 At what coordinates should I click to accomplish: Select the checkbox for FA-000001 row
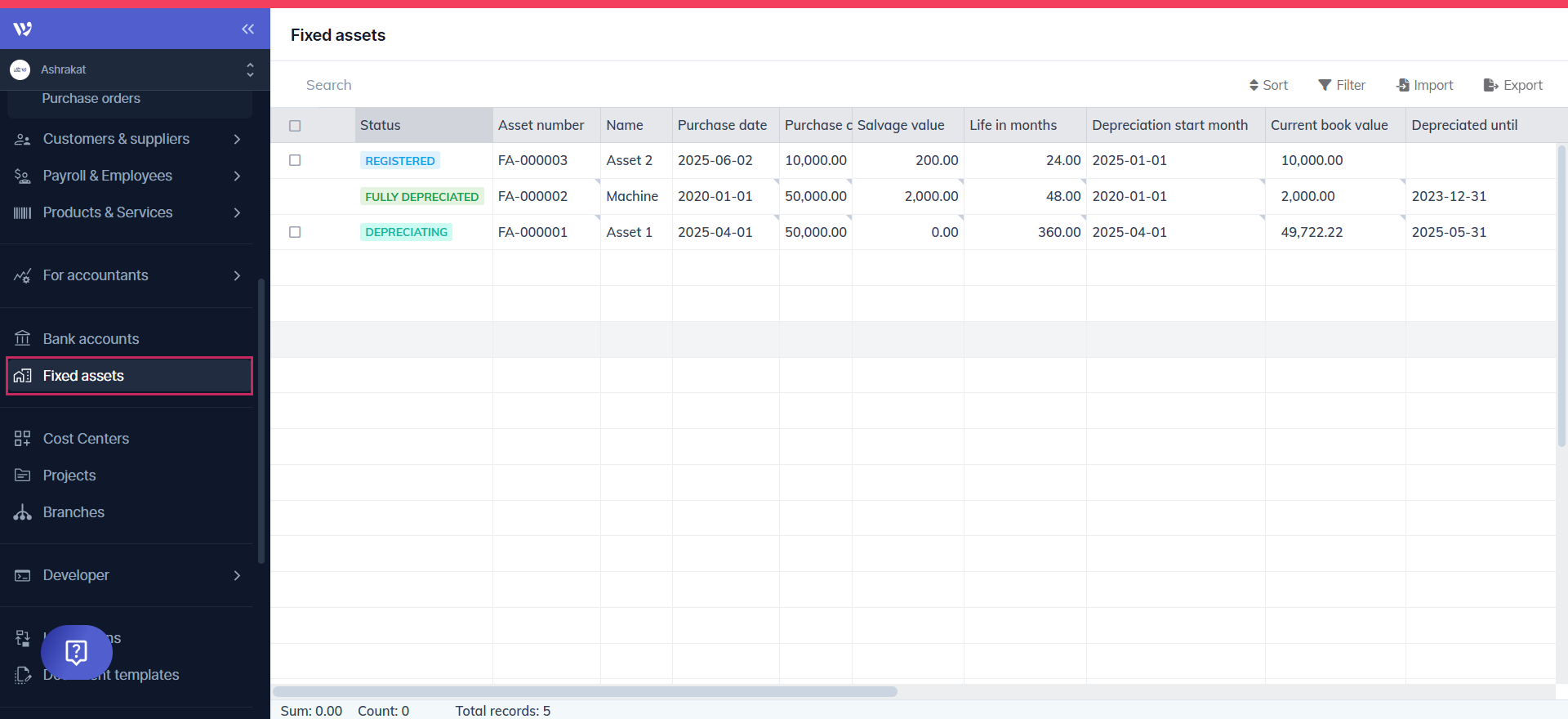pos(295,232)
